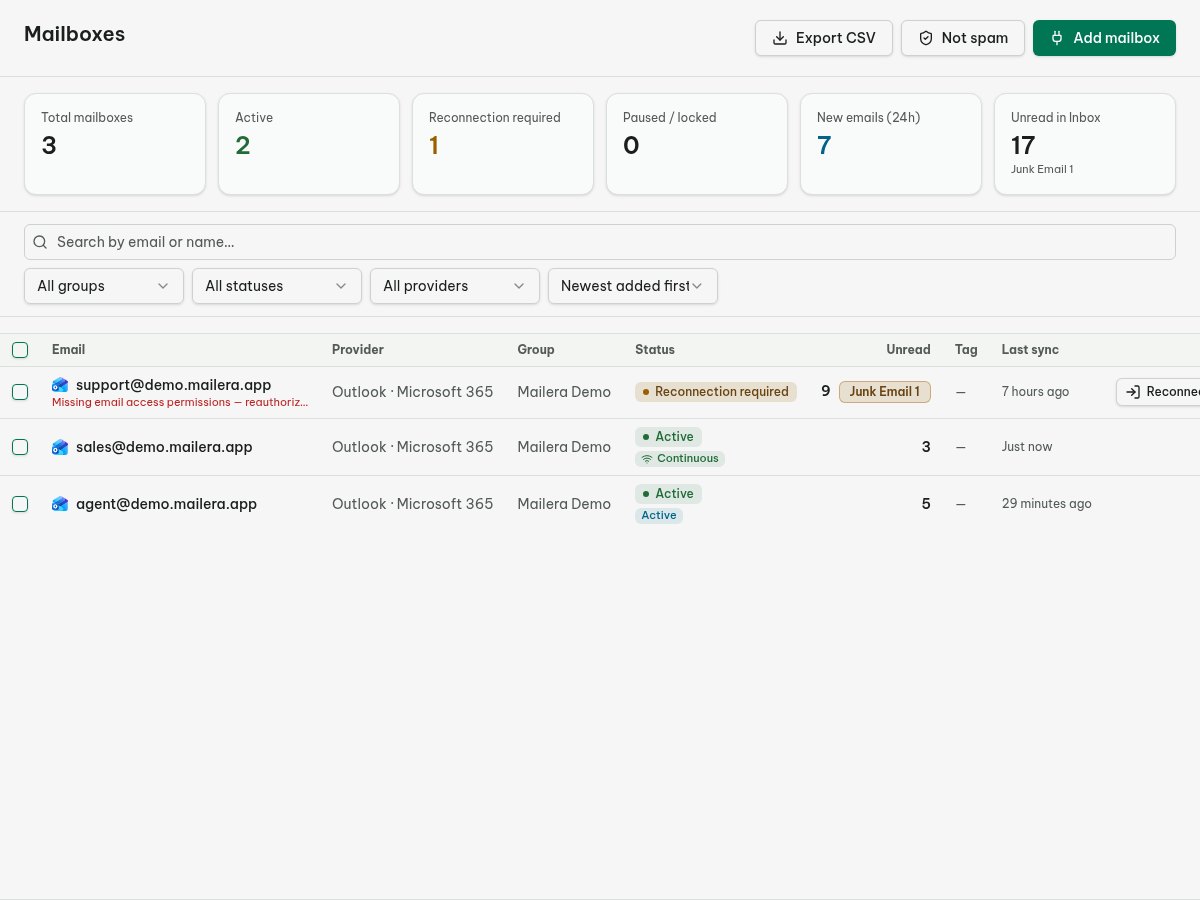Click the Junk Email 1 badge in support row

click(885, 392)
